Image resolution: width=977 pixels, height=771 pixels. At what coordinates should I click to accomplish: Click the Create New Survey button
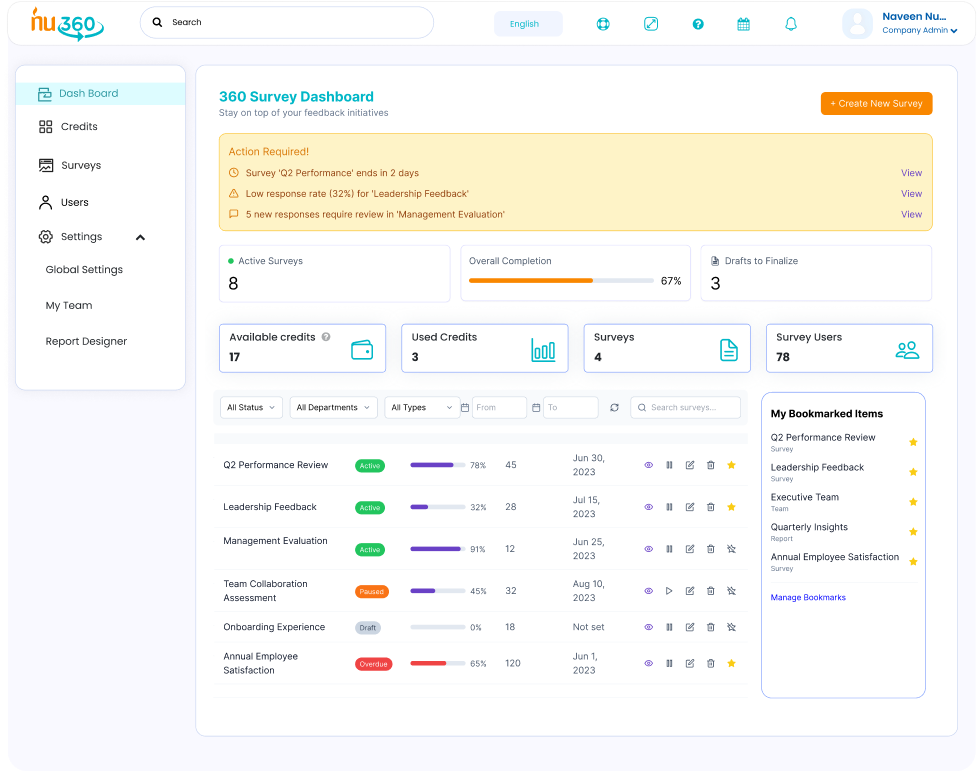[x=876, y=104]
